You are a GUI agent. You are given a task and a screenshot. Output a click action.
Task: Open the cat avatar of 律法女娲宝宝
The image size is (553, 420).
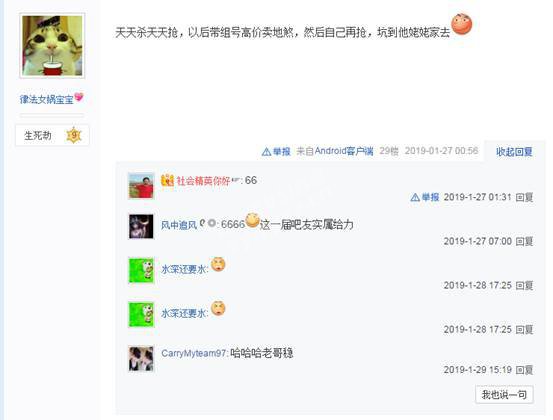click(52, 45)
